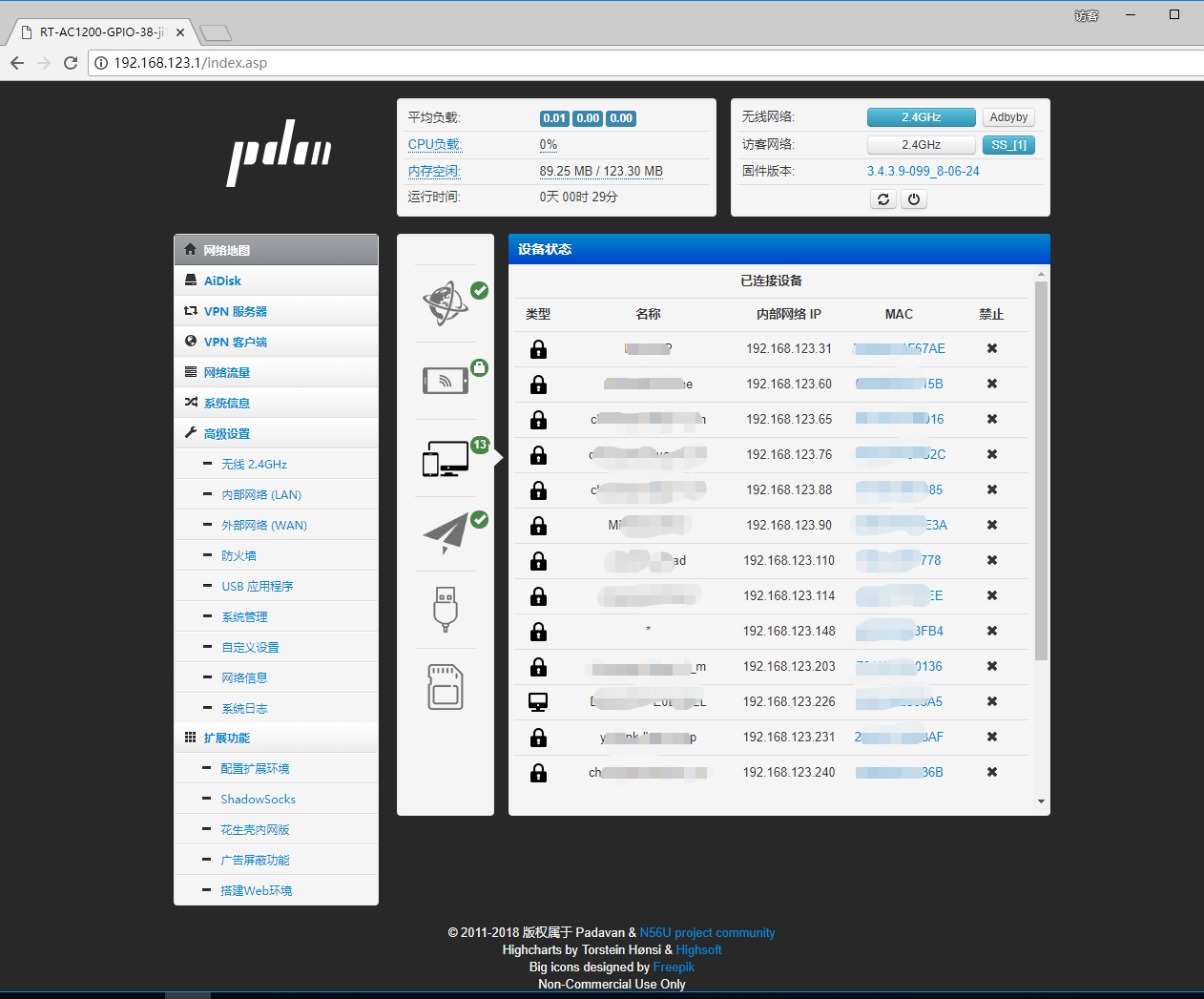Screen dimensions: 1204x999
Task: Open 外部网络 (WAN) settings
Action: [x=277, y=525]
